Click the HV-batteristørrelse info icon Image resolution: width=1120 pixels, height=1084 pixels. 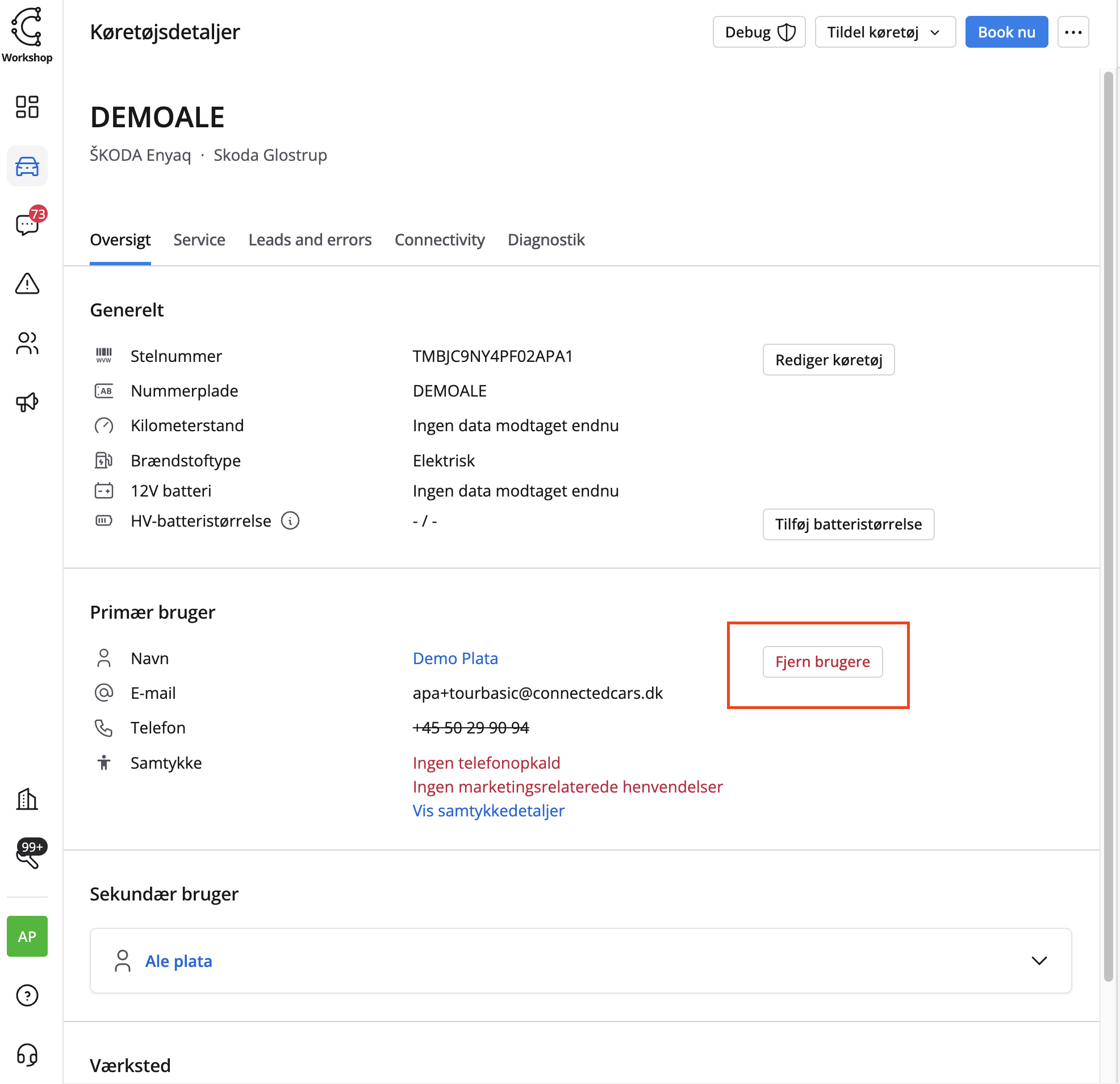coord(290,521)
